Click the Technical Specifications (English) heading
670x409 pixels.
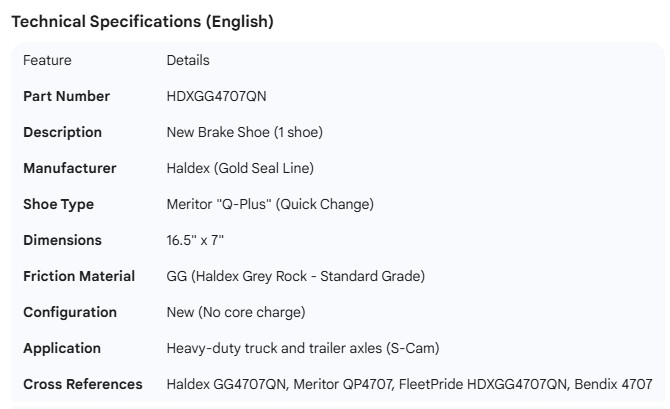142,21
